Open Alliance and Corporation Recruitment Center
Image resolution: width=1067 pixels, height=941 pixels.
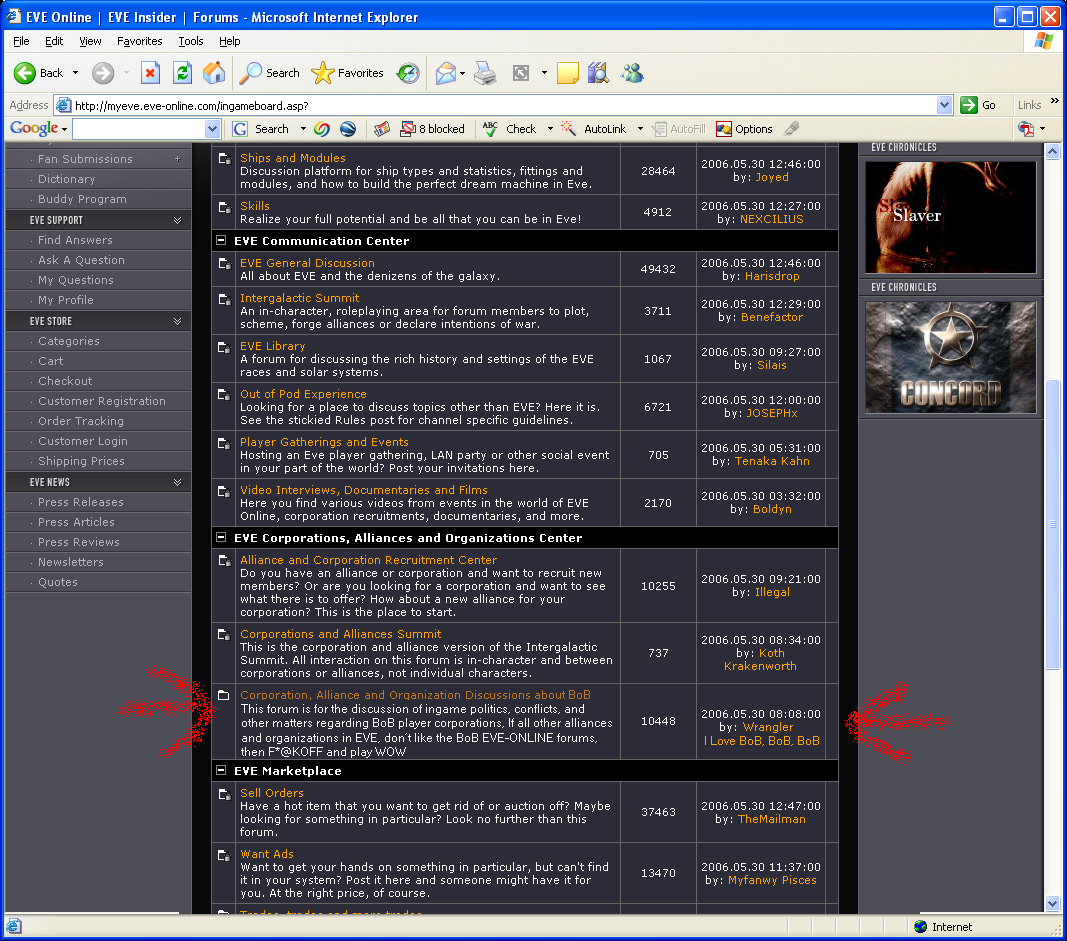pyautogui.click(x=368, y=559)
